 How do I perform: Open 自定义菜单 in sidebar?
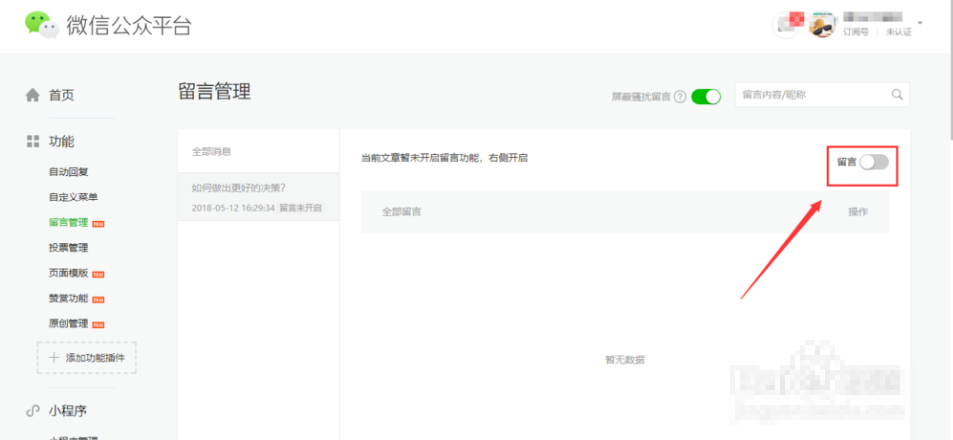(73, 197)
